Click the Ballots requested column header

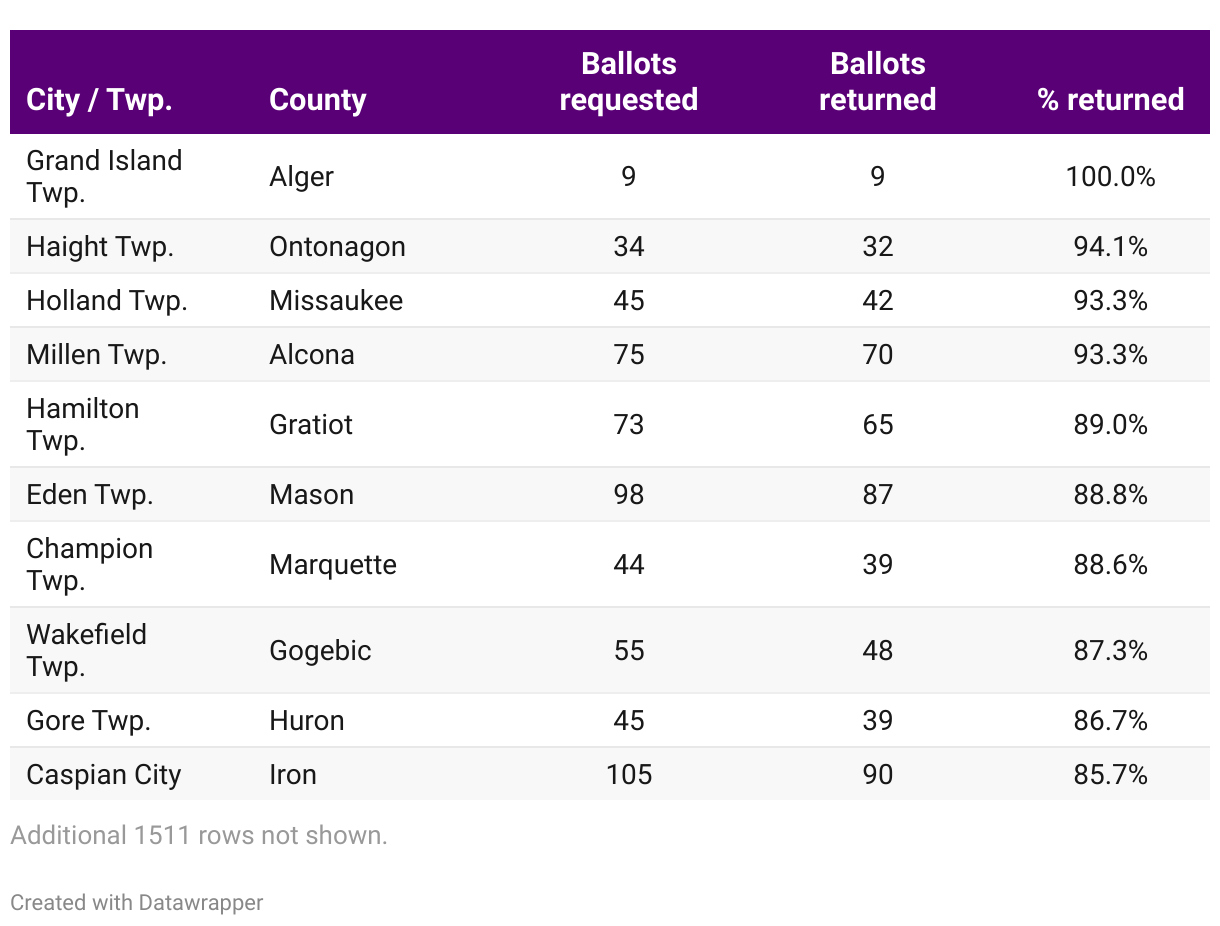628,82
